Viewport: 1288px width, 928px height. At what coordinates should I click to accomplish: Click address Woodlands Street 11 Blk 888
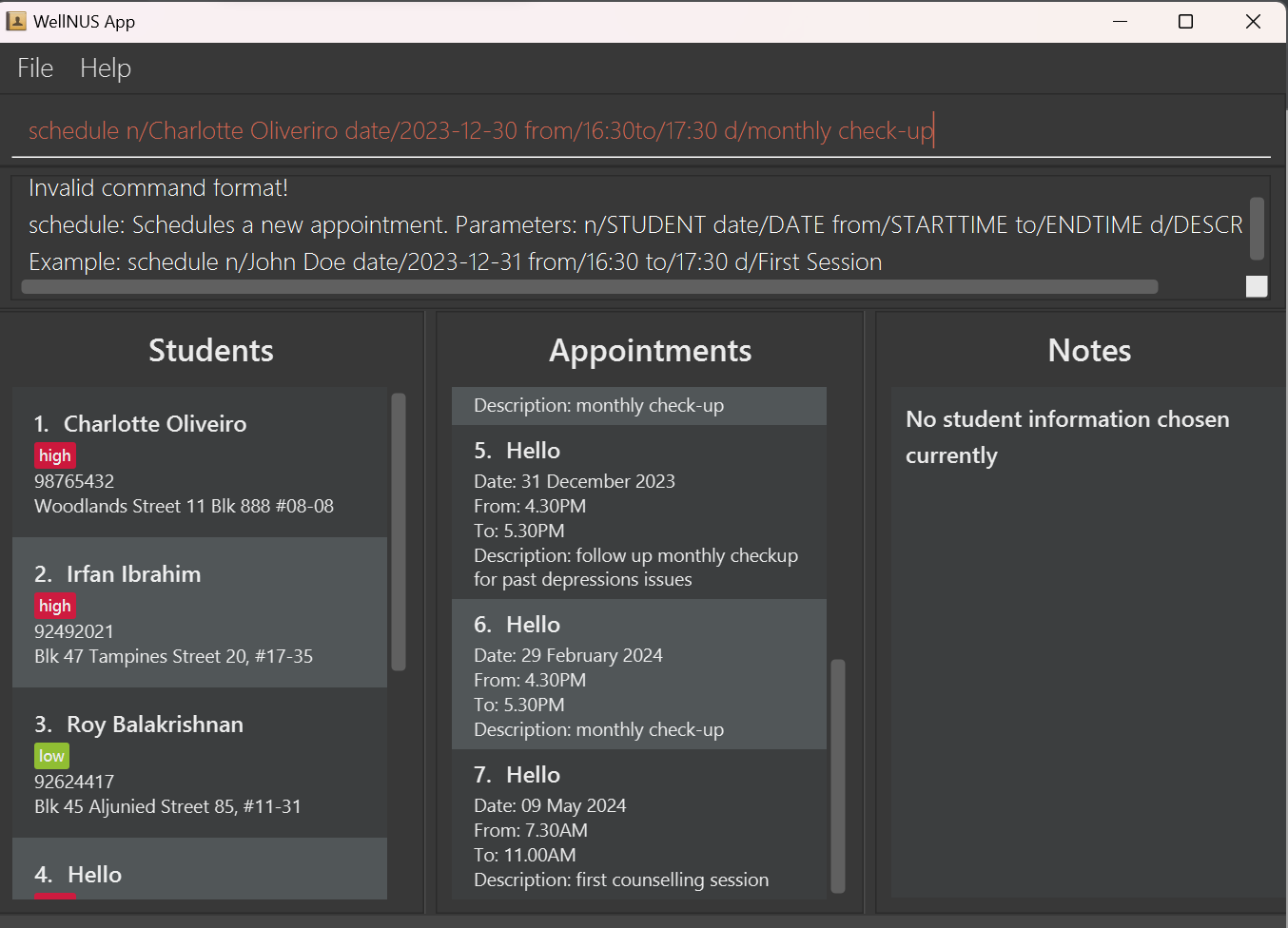[x=184, y=506]
